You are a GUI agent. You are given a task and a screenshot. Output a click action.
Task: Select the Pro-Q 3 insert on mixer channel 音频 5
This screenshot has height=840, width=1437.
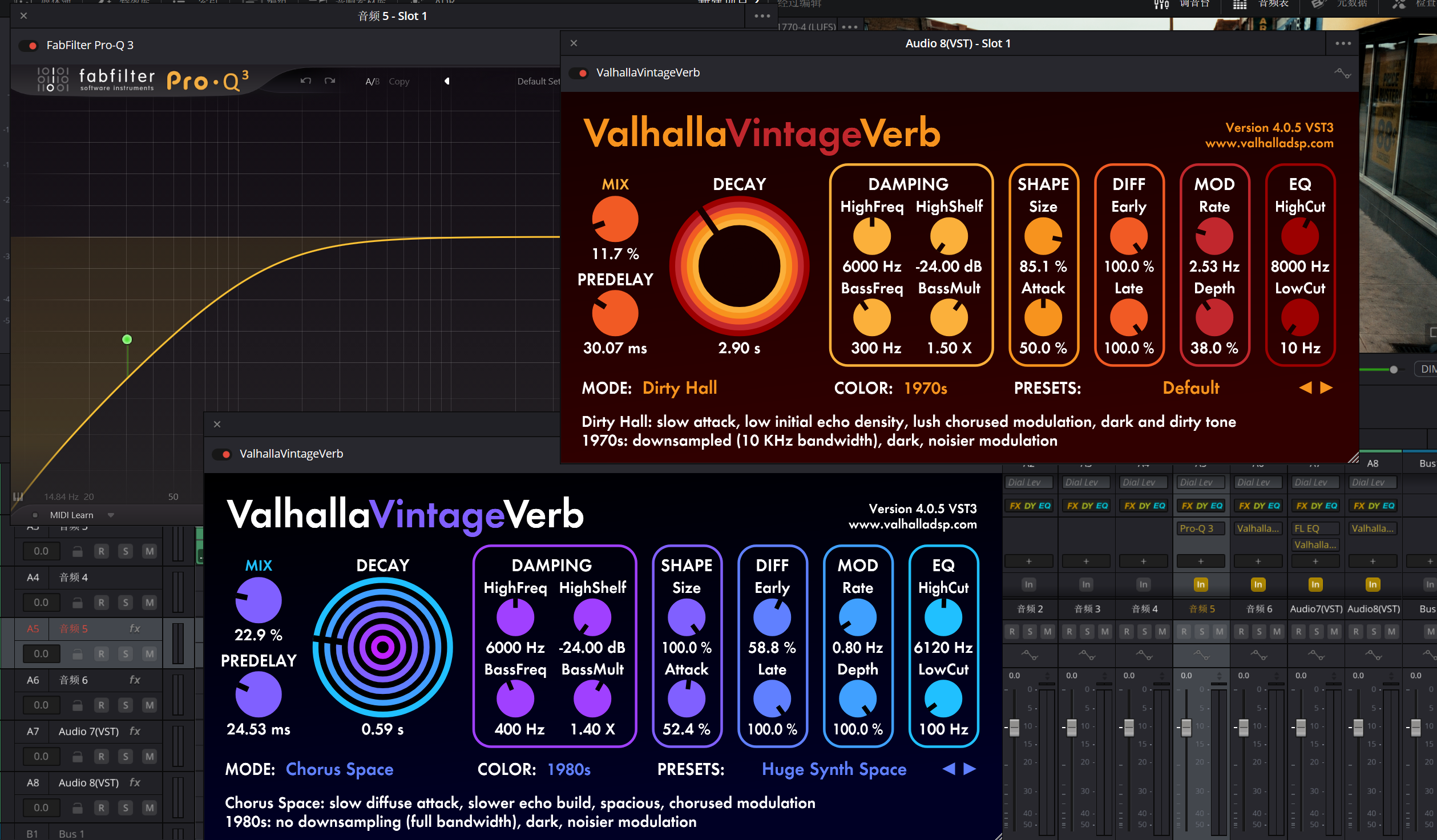(x=1201, y=529)
